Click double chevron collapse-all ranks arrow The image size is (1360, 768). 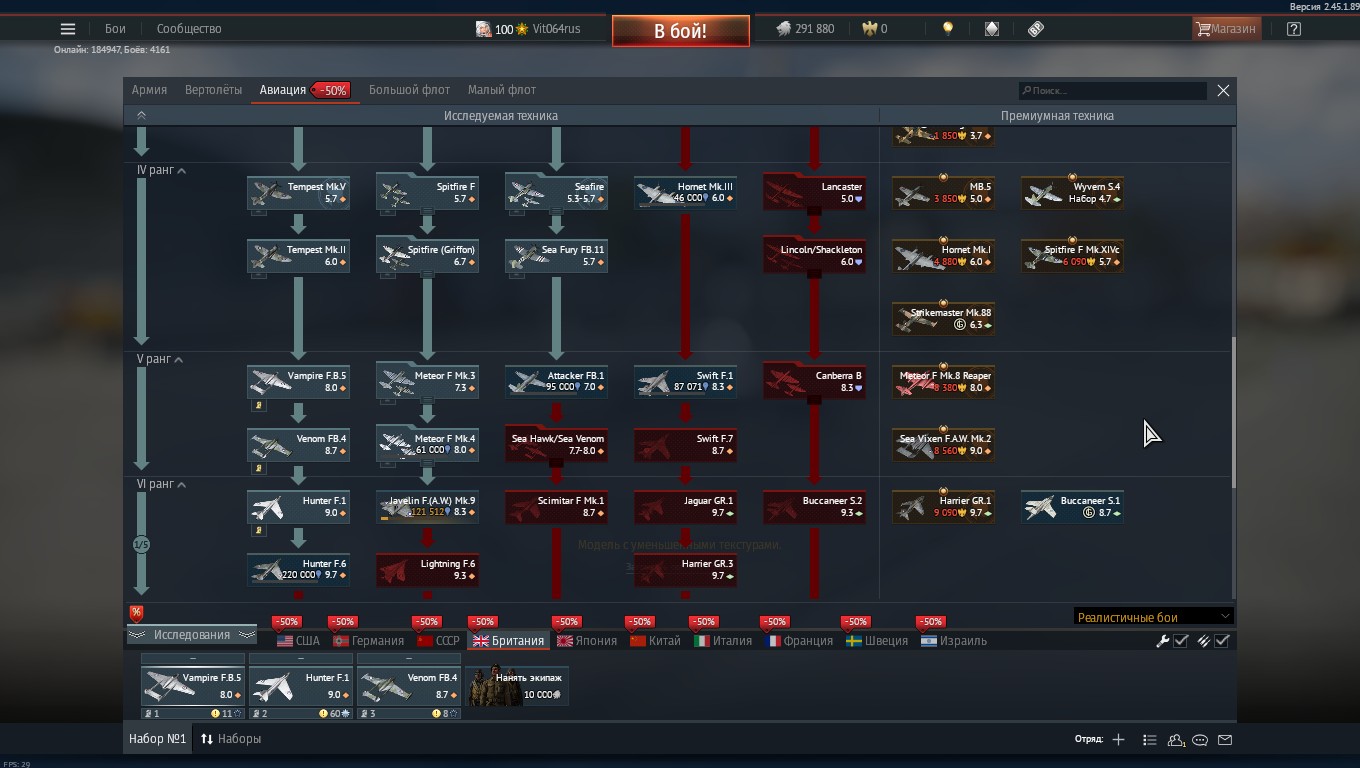141,116
